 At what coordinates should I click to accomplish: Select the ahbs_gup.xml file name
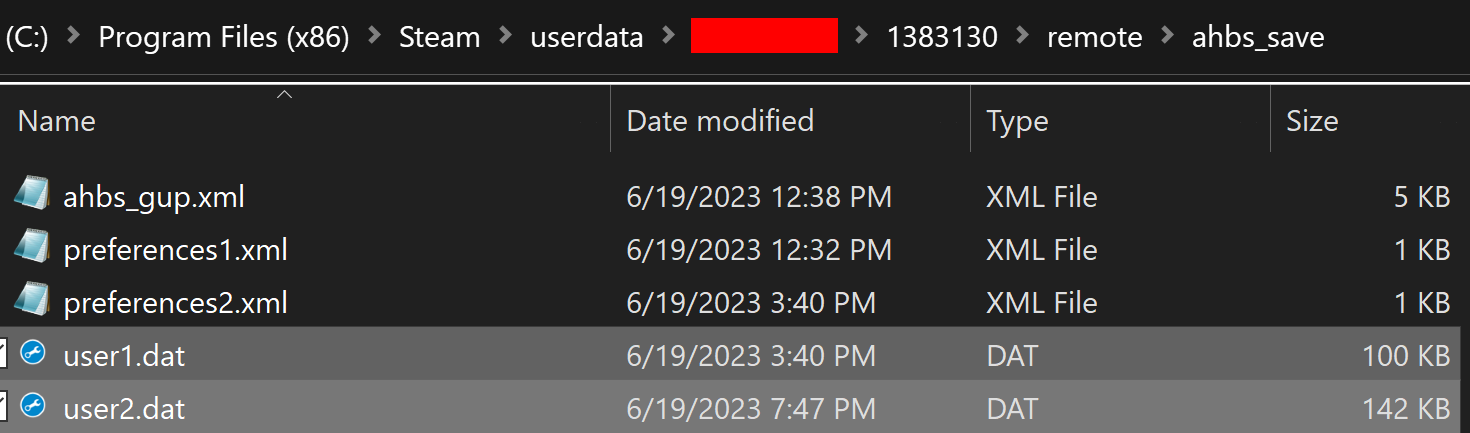pyautogui.click(x=154, y=196)
